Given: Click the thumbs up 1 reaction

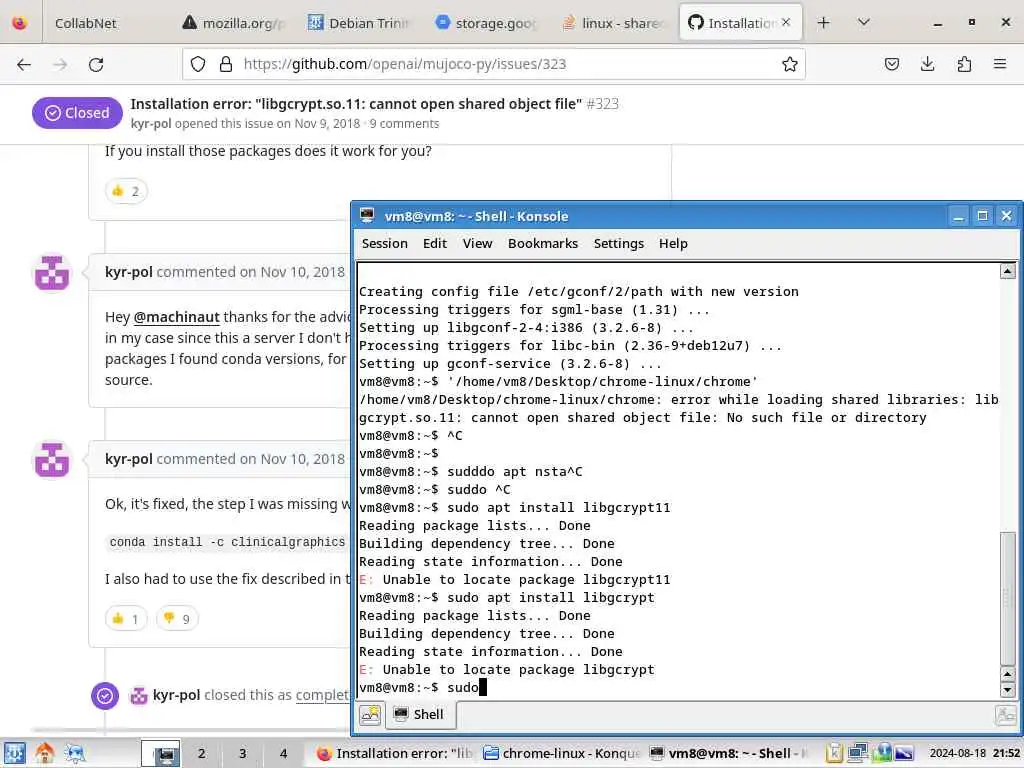Looking at the screenshot, I should 126,618.
